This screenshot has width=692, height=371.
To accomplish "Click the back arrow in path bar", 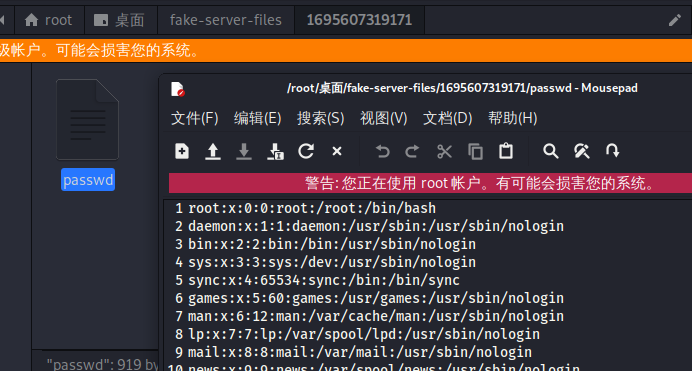I will click(x=2, y=20).
